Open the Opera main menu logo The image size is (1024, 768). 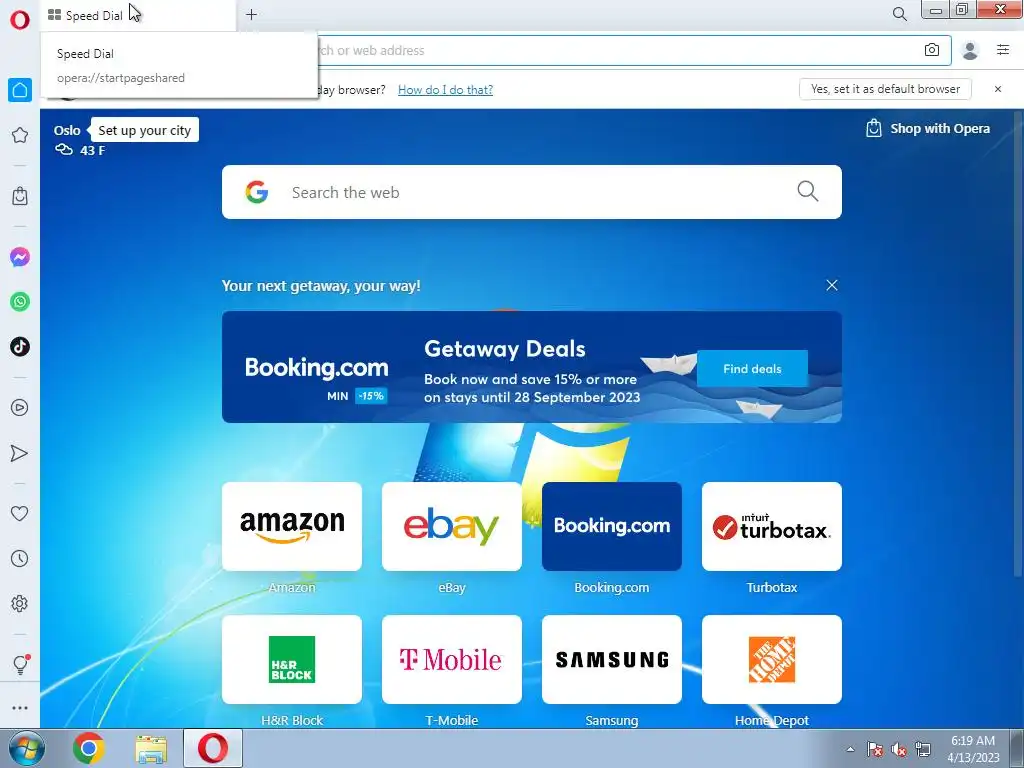(x=20, y=20)
